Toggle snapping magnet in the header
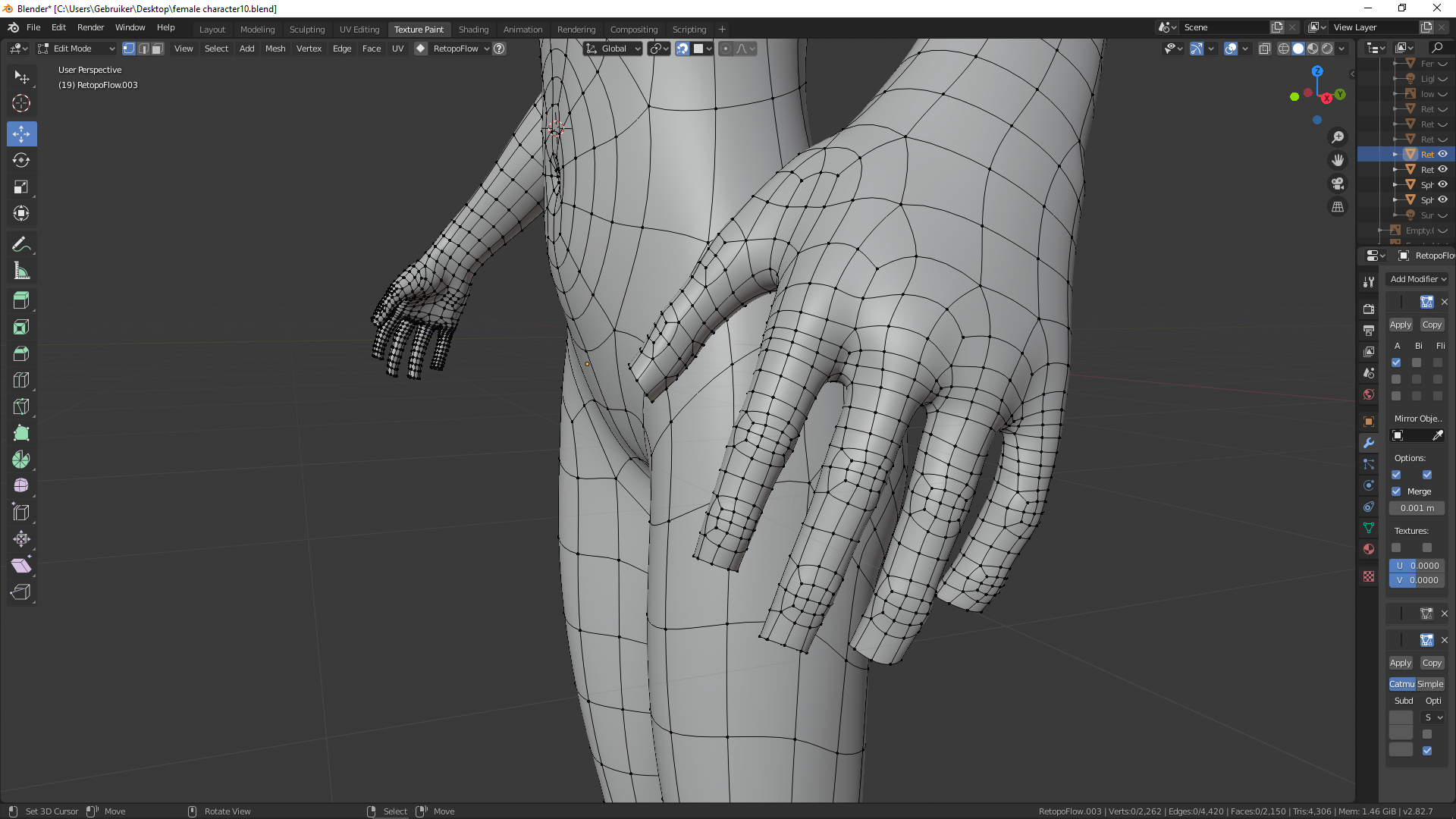The height and width of the screenshot is (819, 1456). point(682,49)
